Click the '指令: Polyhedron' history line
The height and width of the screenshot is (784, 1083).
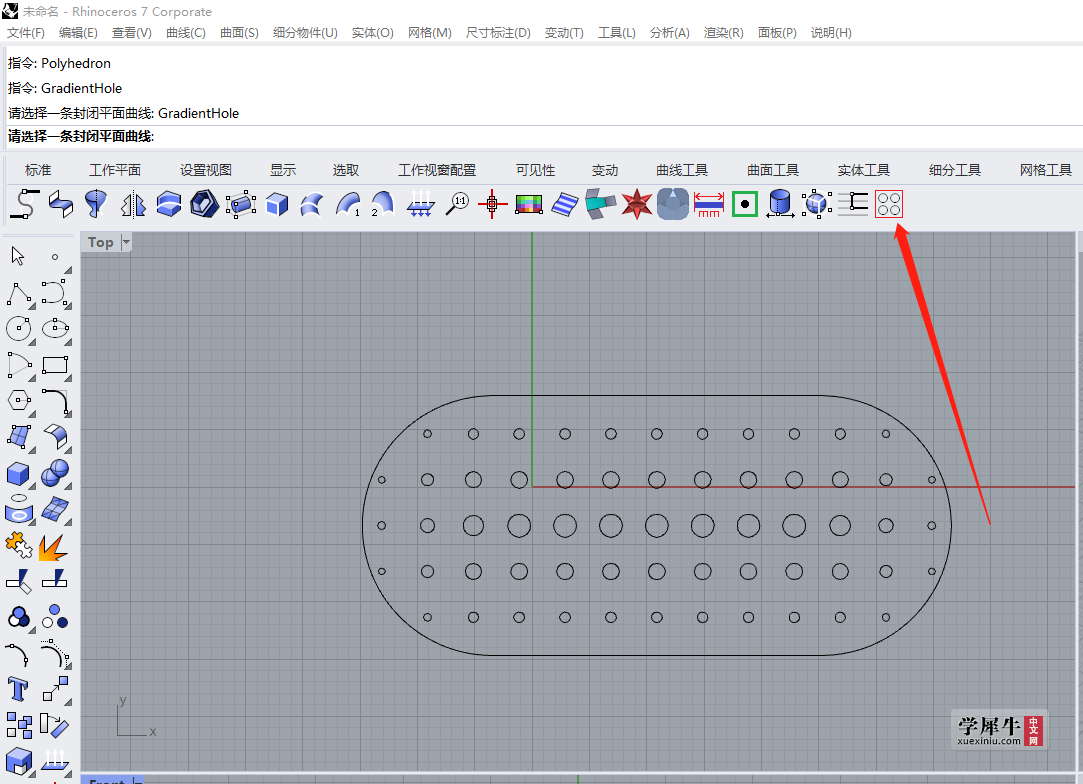[59, 64]
